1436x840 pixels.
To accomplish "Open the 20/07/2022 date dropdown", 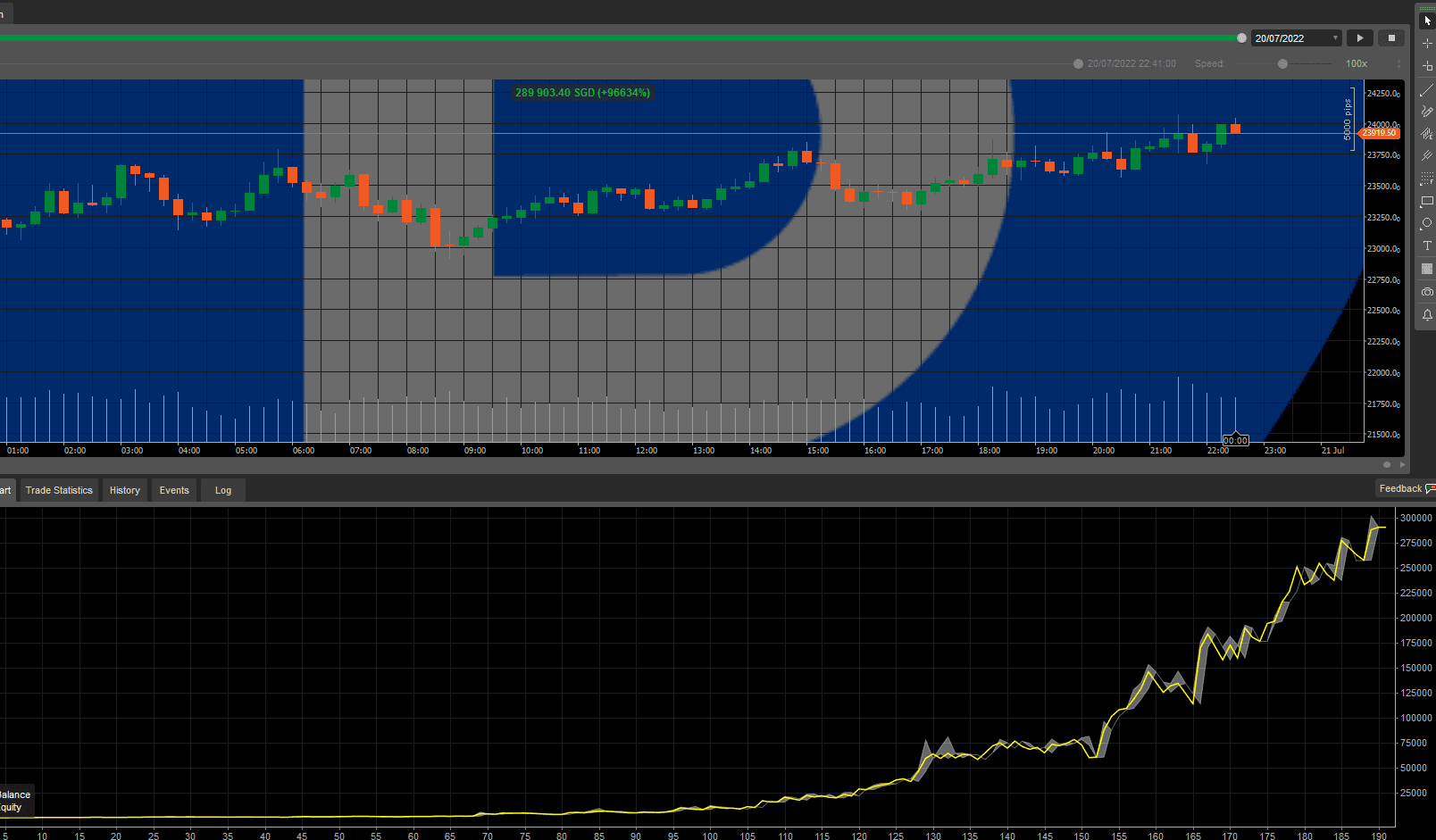I will [1335, 37].
